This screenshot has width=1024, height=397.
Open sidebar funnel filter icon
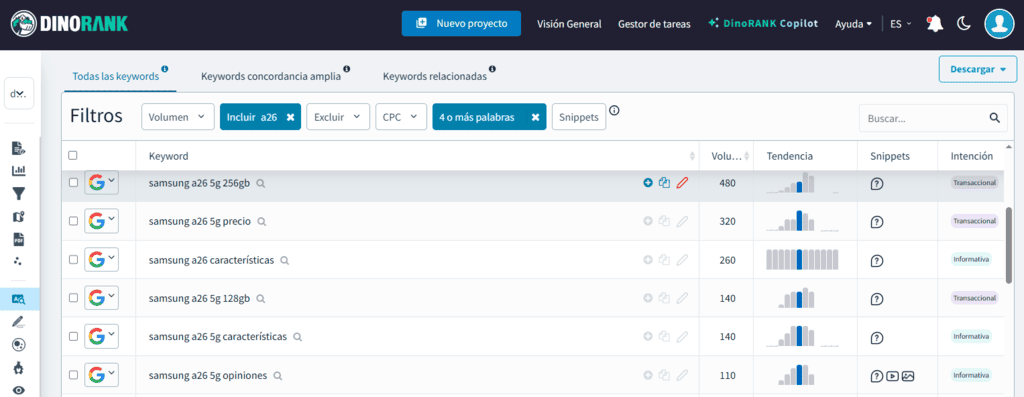(x=19, y=193)
